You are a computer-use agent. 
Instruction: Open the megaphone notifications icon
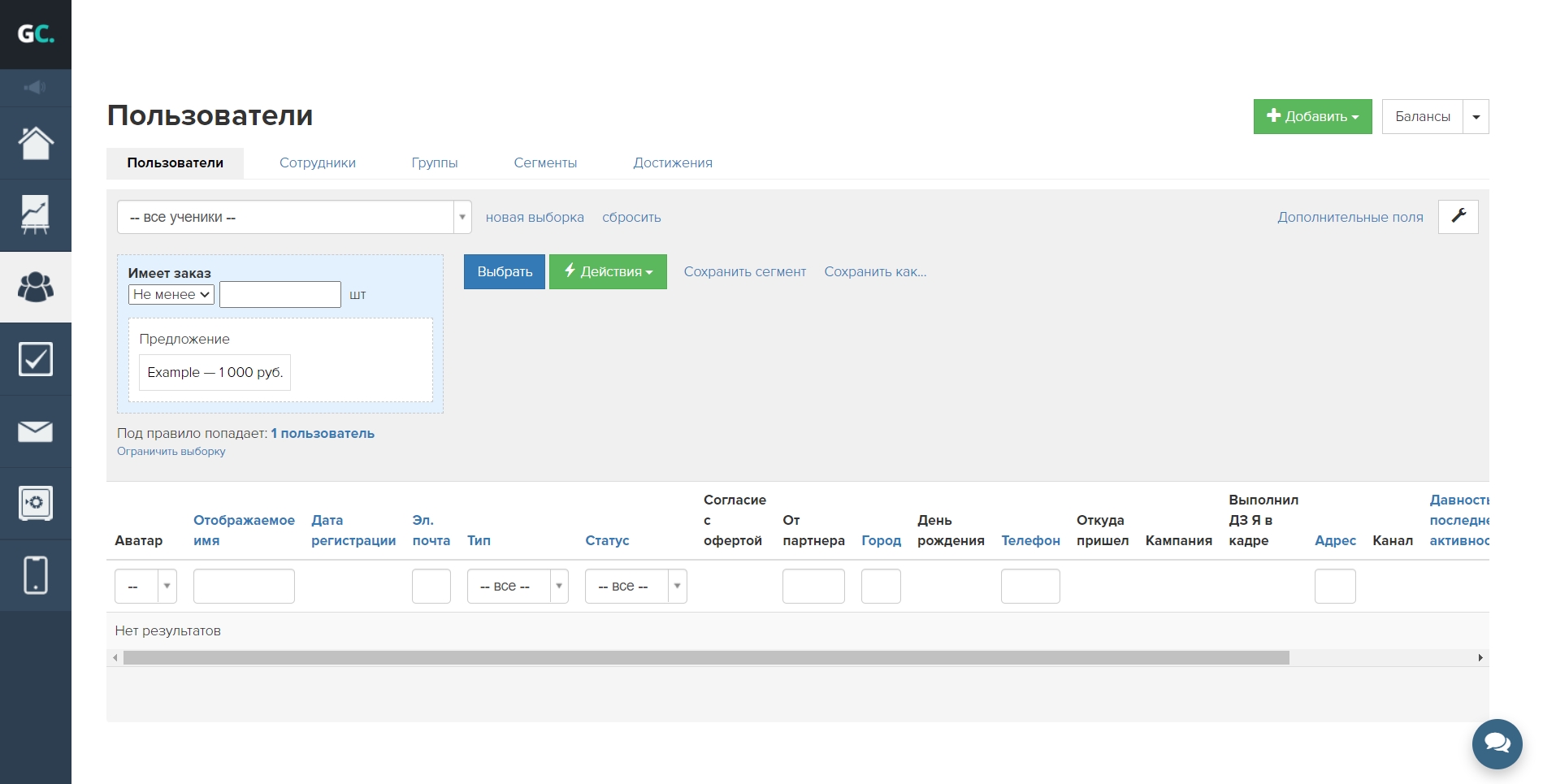tap(35, 88)
